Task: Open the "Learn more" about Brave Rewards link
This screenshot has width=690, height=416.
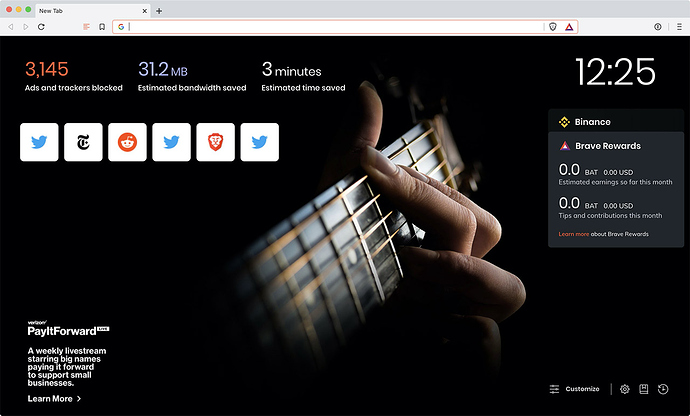Action: [573, 234]
